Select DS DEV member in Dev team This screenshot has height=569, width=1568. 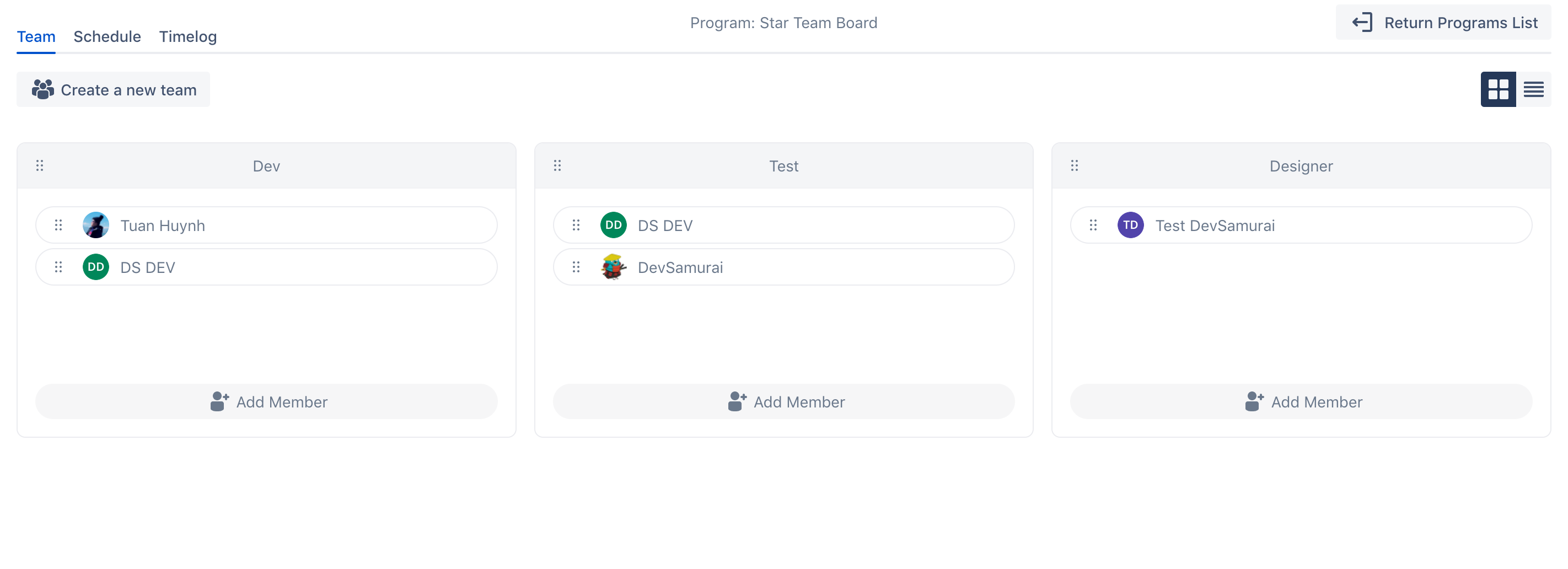148,267
